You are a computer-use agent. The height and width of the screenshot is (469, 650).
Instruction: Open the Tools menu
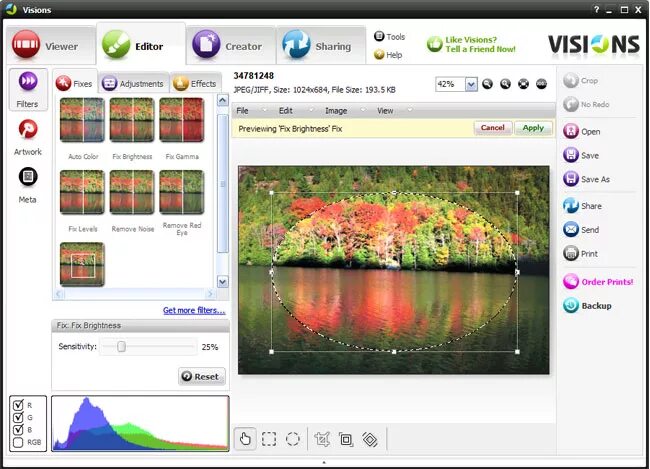[x=389, y=36]
